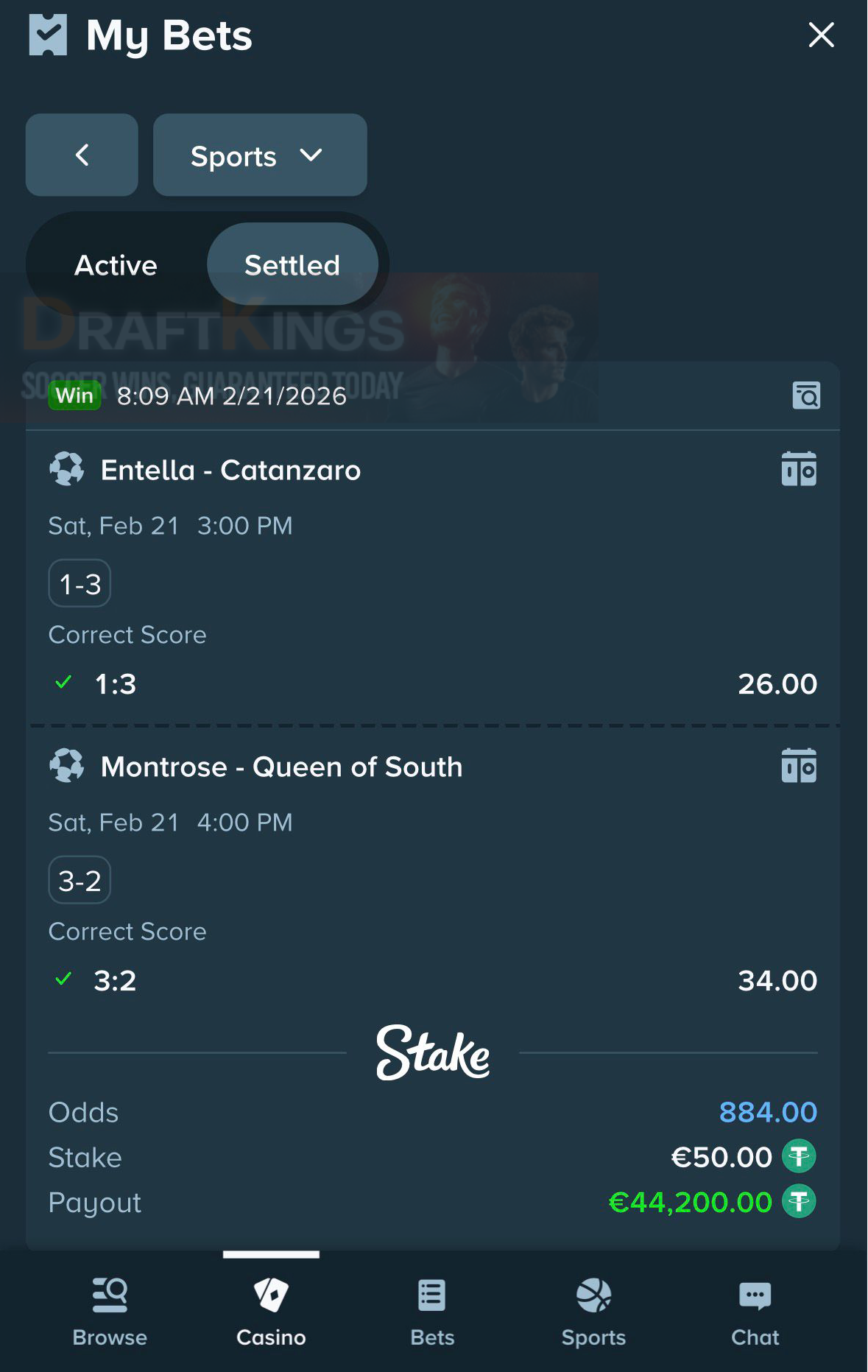Click the 1-3 final score badge
The width and height of the screenshot is (868, 1372).
(80, 584)
